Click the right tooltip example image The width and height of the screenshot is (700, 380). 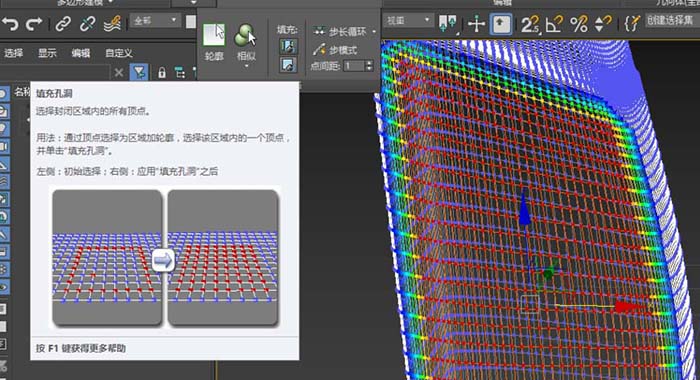[x=223, y=258]
